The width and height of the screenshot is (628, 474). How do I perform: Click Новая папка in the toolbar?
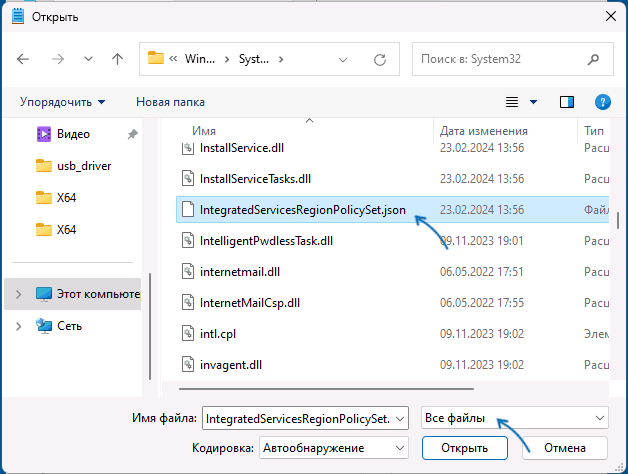170,102
